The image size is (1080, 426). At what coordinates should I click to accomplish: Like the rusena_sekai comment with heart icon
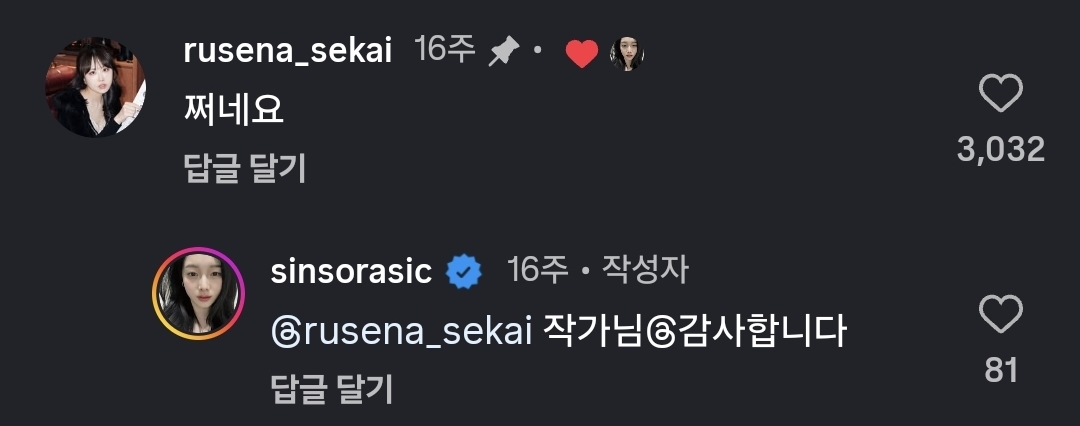1000,96
